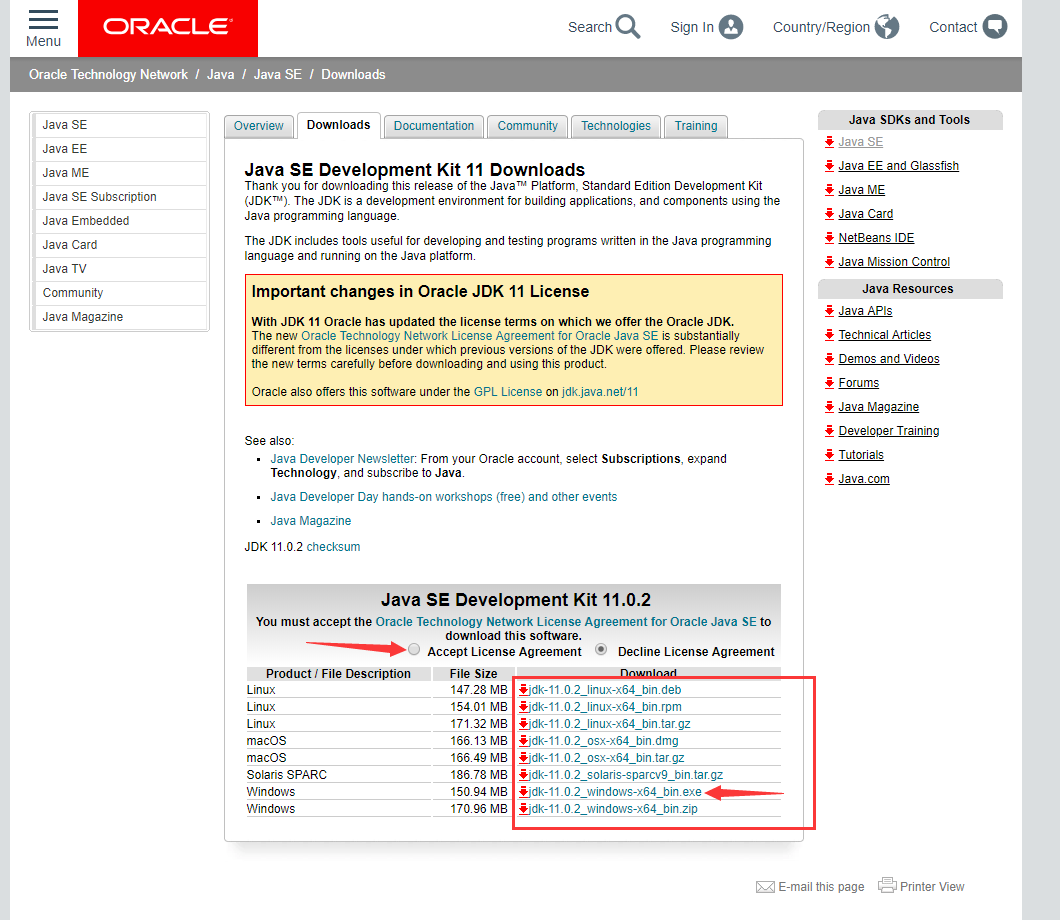Click download arrow icon beside Java EE and Glassfish
Screen dimensions: 1060x920
829,166
